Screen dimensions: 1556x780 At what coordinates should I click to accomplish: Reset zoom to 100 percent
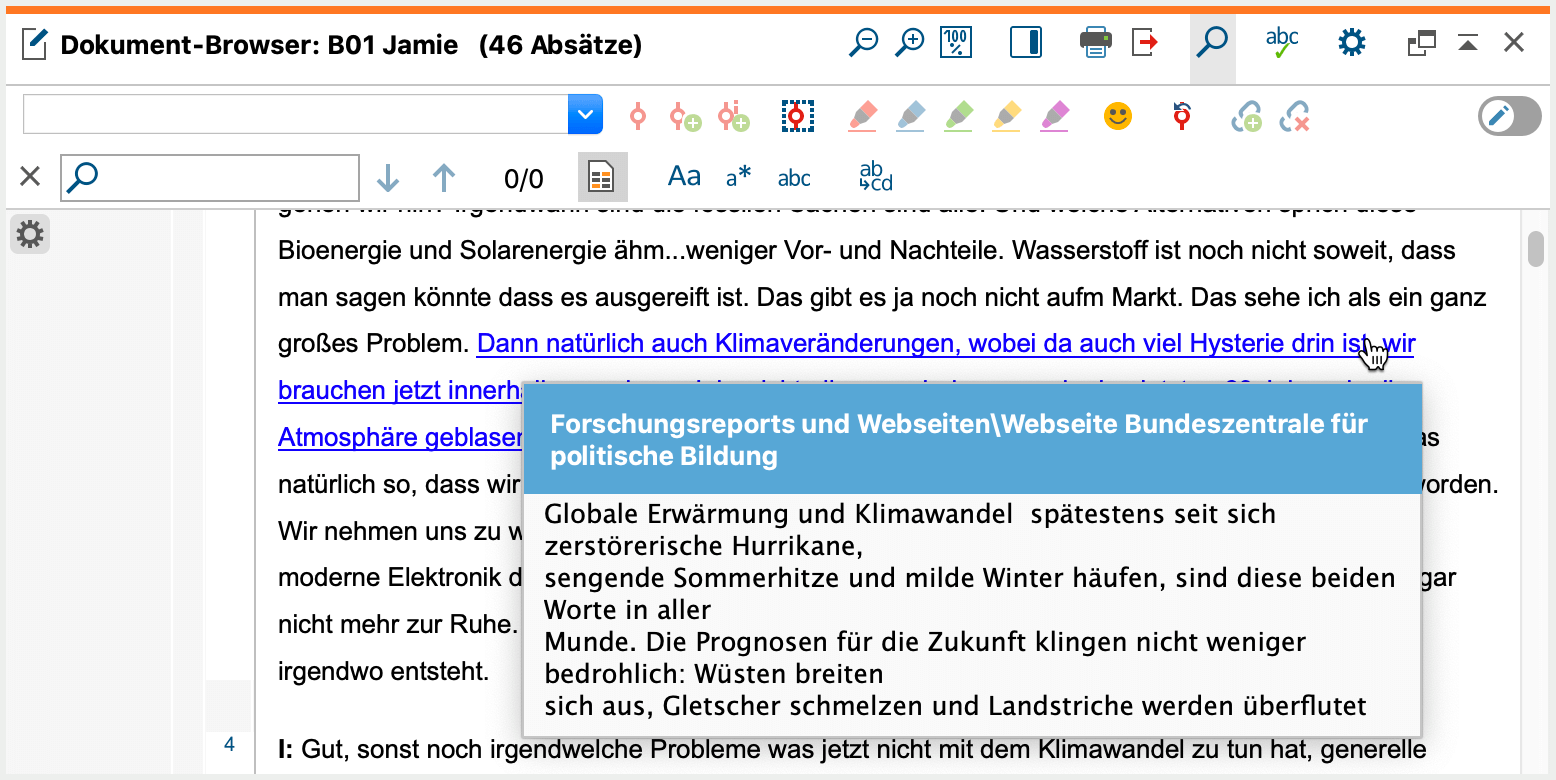tap(957, 43)
